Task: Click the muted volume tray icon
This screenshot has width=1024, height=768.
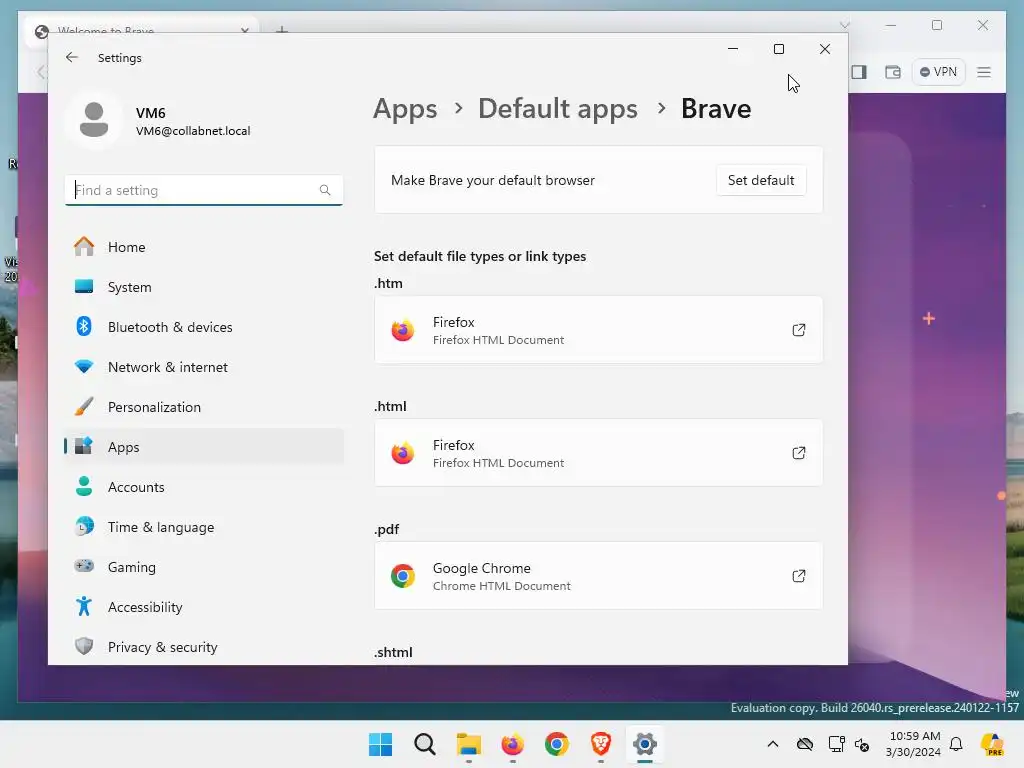Action: (862, 744)
